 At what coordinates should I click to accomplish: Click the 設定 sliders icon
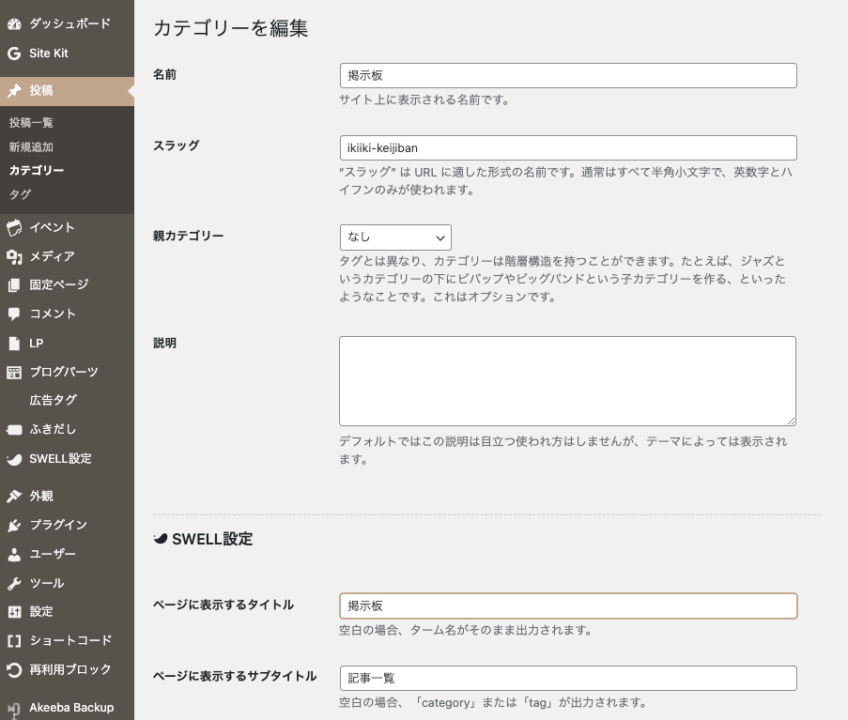click(14, 612)
